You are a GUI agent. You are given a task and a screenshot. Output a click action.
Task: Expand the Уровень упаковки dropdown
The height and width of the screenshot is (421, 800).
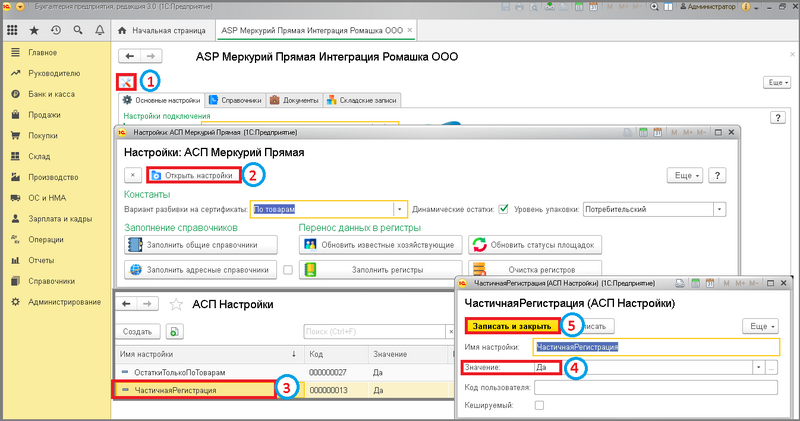click(x=719, y=209)
